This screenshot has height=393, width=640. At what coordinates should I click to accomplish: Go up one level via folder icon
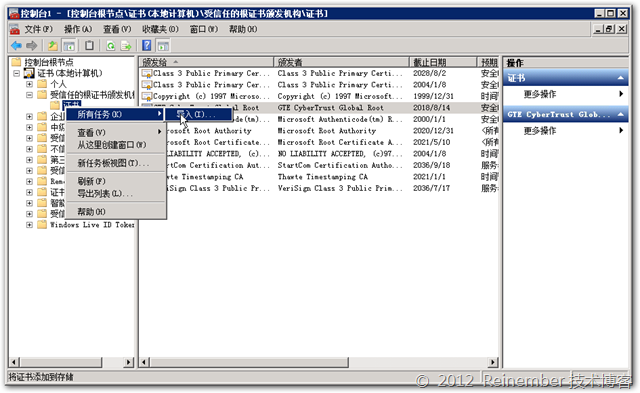click(x=53, y=46)
